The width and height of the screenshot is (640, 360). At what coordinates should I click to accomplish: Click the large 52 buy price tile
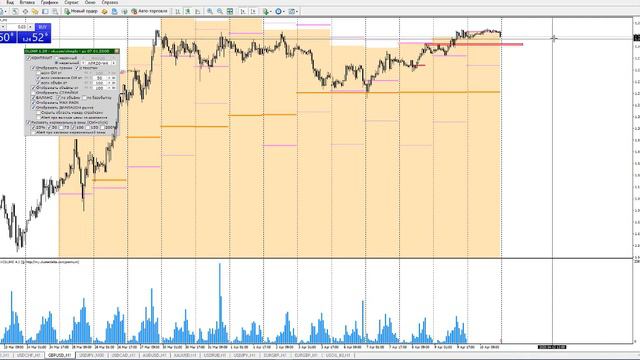point(34,37)
